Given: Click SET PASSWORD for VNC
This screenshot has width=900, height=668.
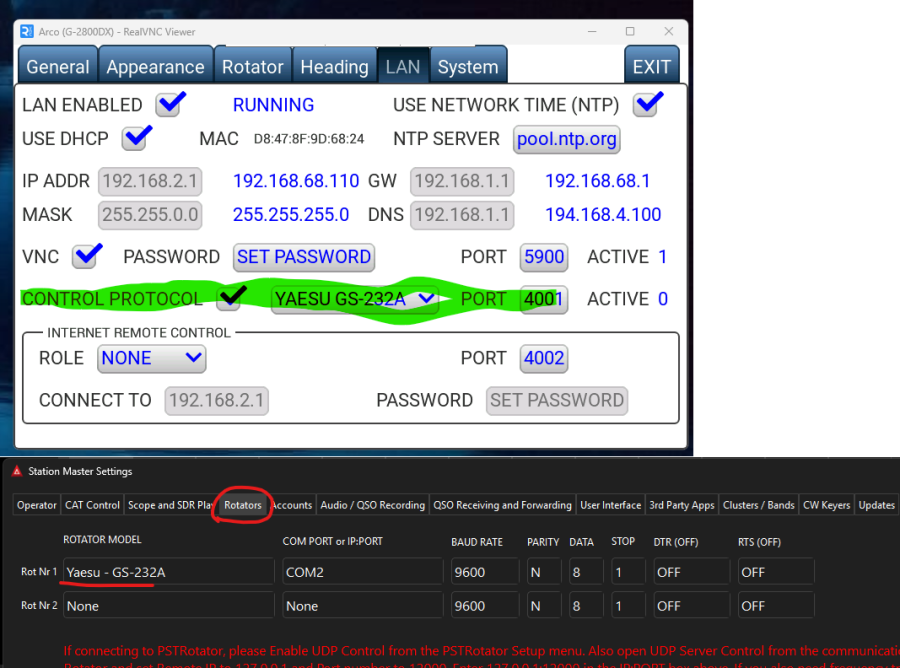Looking at the screenshot, I should 304,257.
